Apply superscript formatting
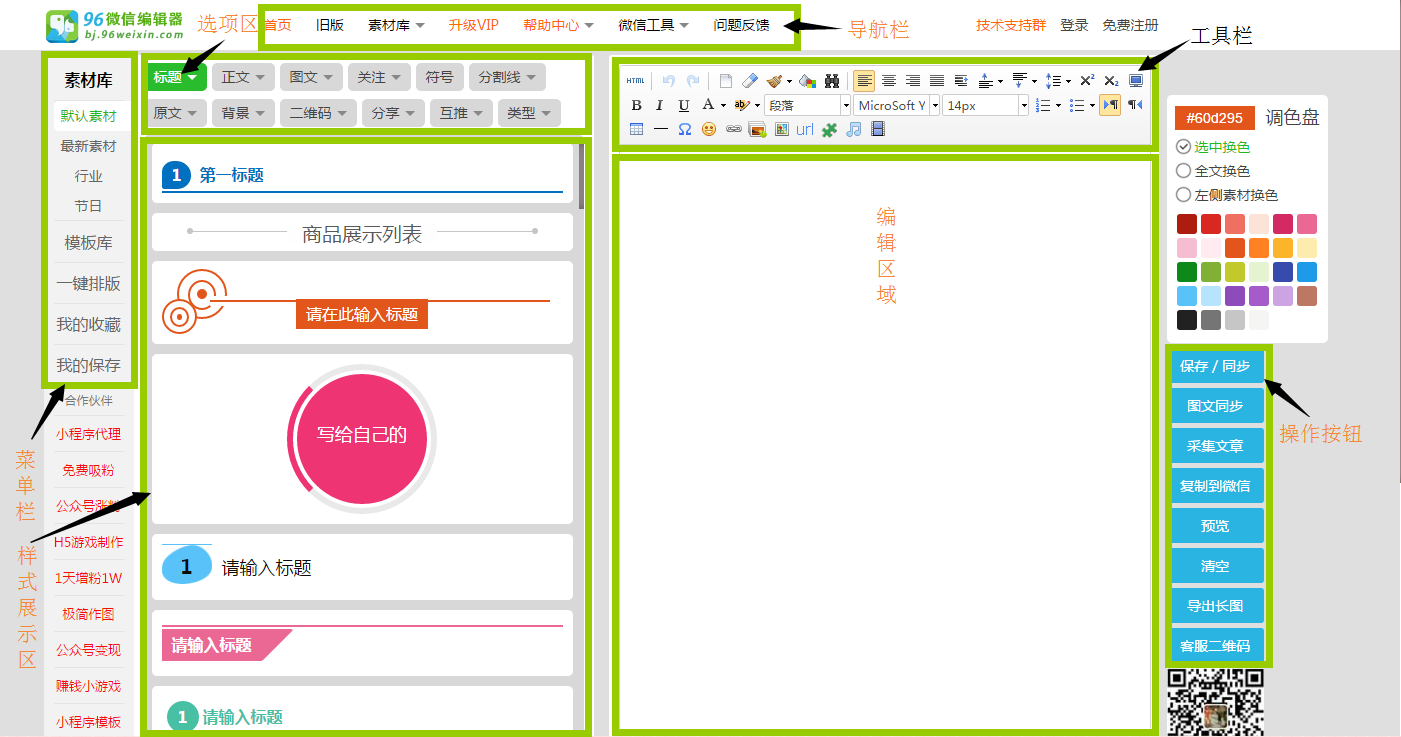 pos(1087,81)
